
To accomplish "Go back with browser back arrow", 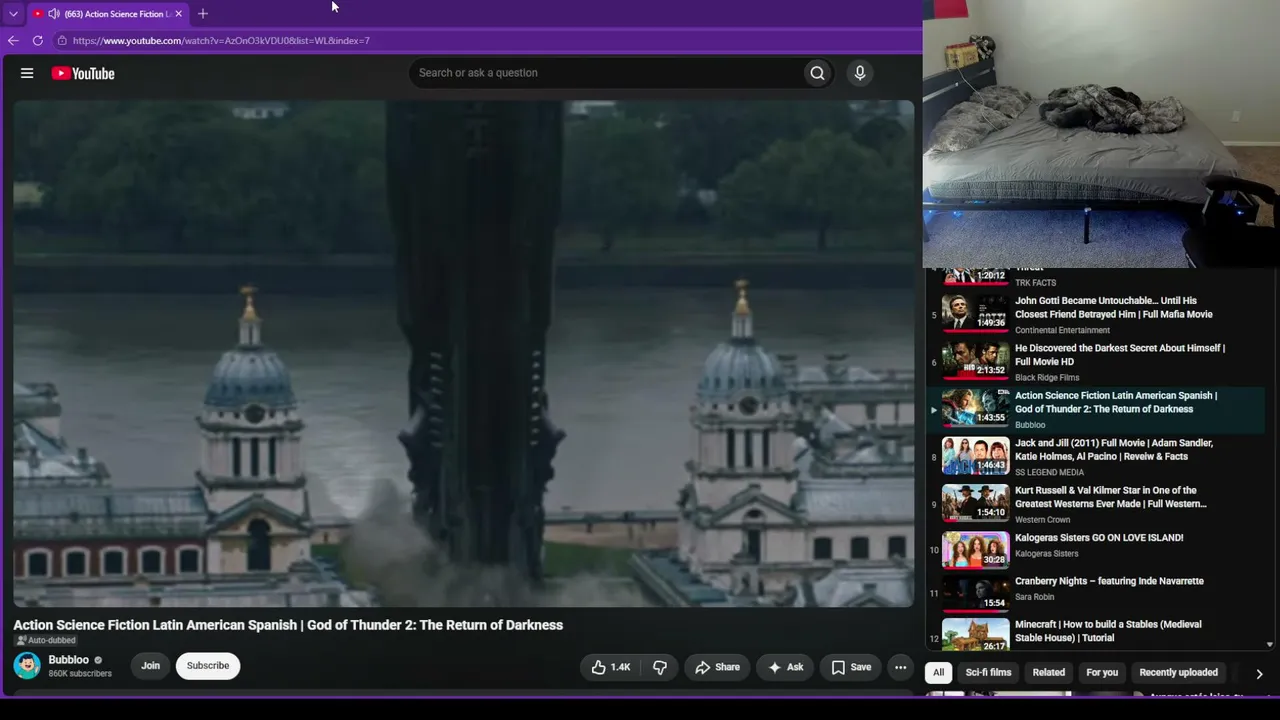I will click(x=13, y=41).
